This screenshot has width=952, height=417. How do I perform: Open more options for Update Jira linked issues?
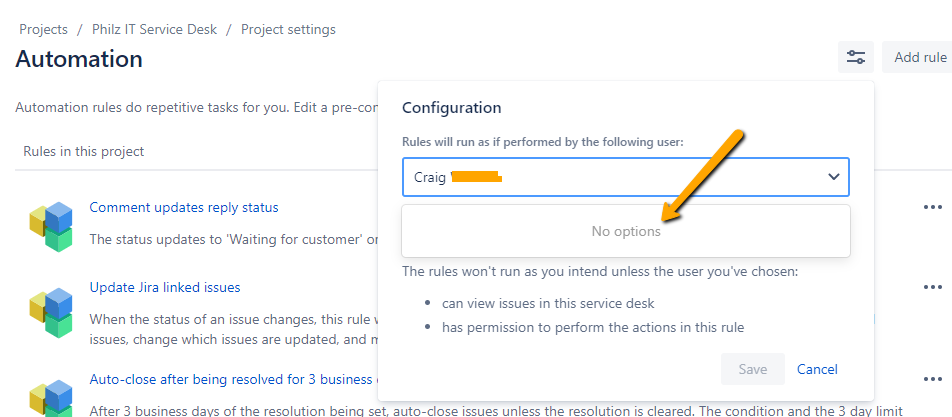pyautogui.click(x=933, y=287)
